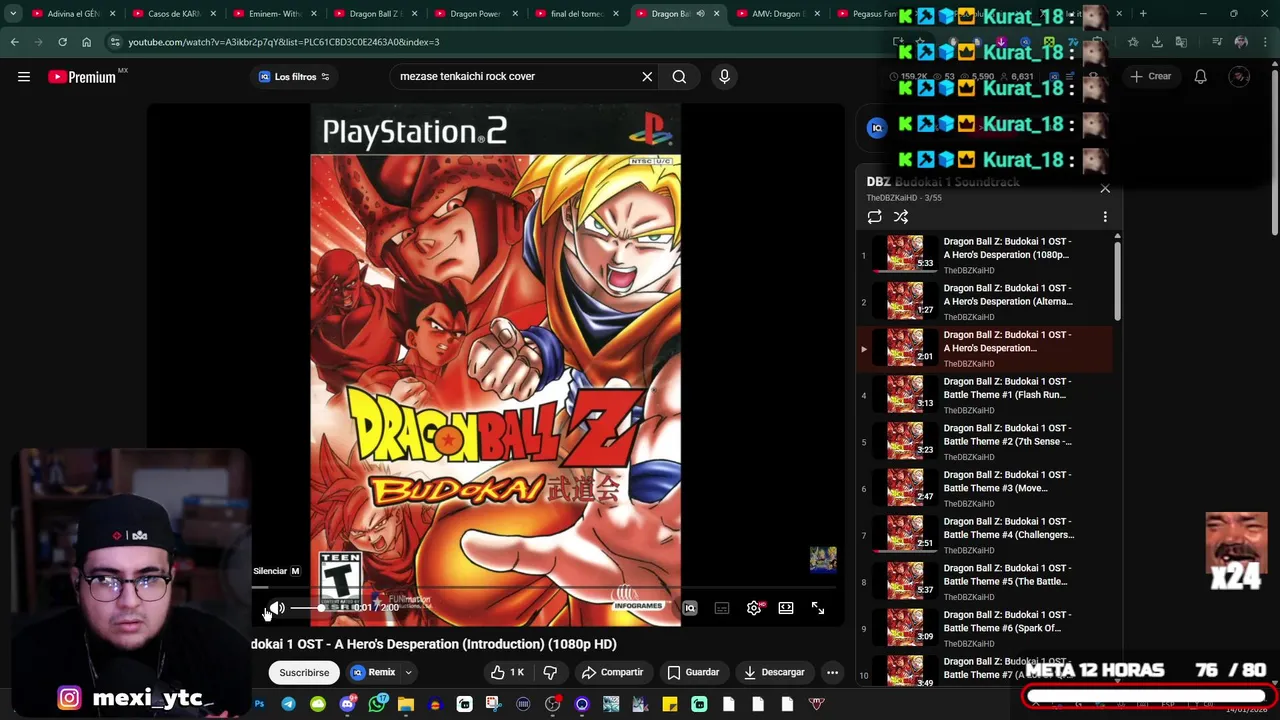The height and width of the screenshot is (720, 1280).
Task: Click the Remix button
Action: [372, 672]
